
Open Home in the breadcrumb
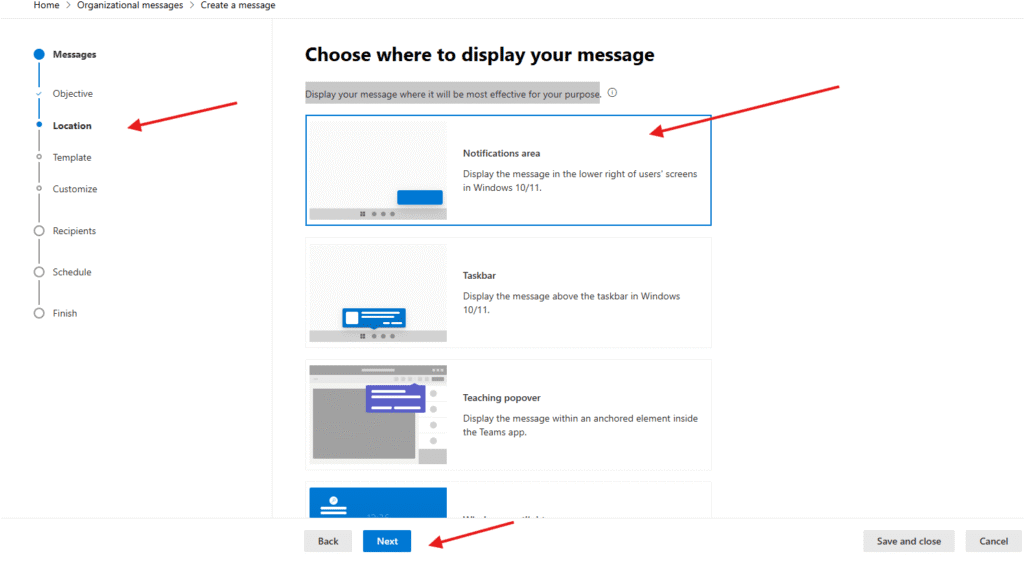46,6
